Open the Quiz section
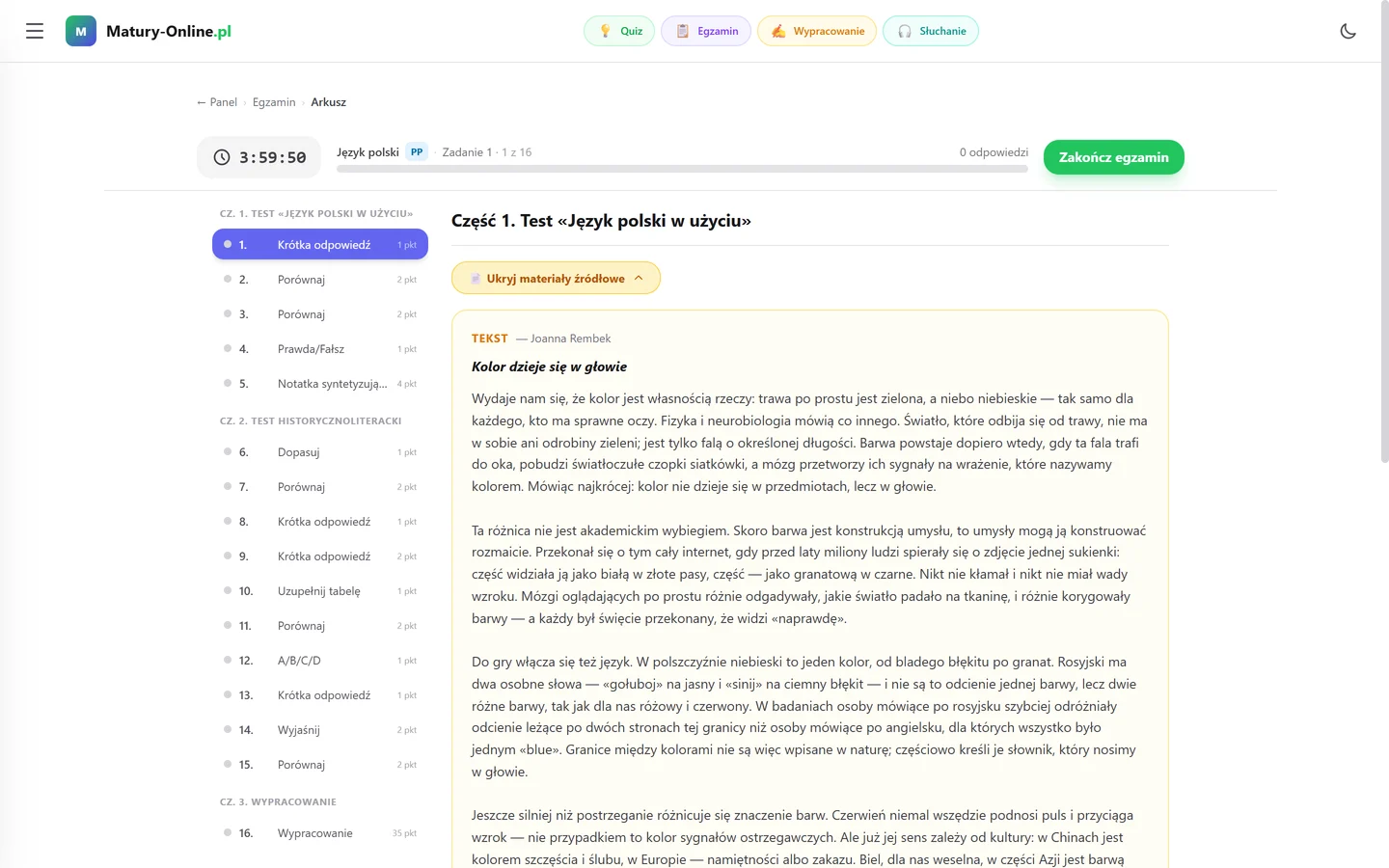Viewport: 1389px width, 868px height. click(x=619, y=31)
